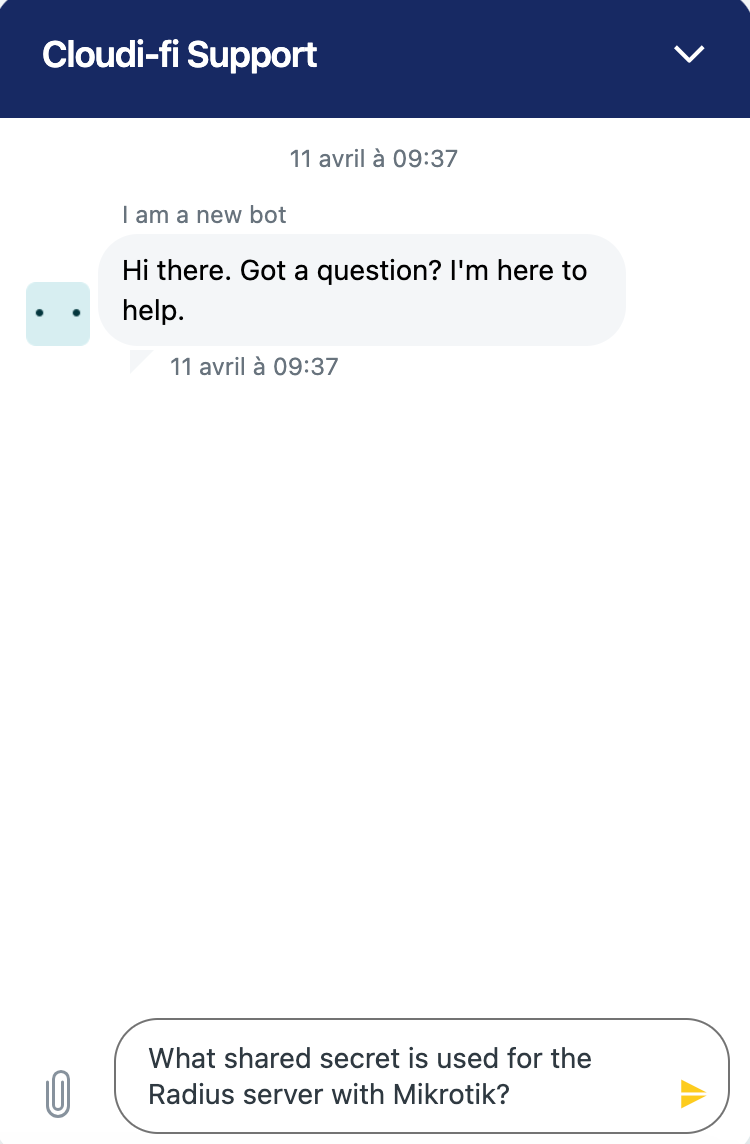Click "Hi there." in the greeting bubble
Viewport: 750px width, 1144px height.
click(176, 270)
